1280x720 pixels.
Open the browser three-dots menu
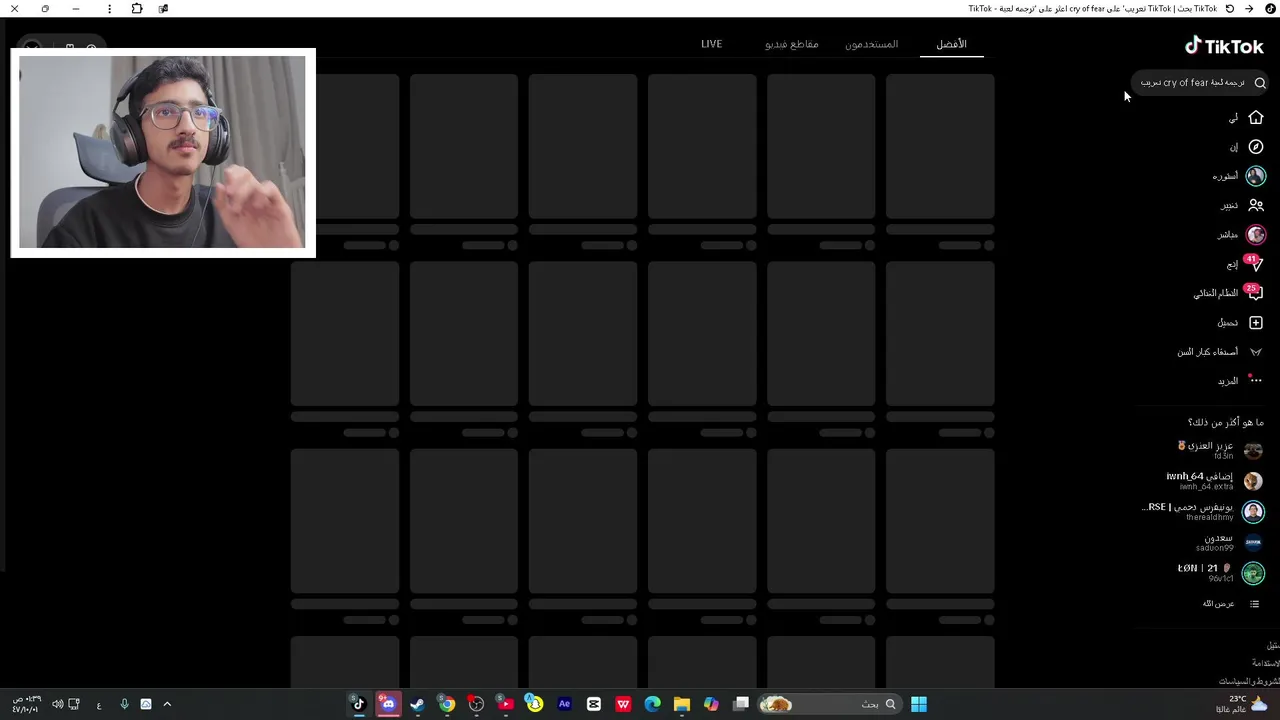point(109,8)
